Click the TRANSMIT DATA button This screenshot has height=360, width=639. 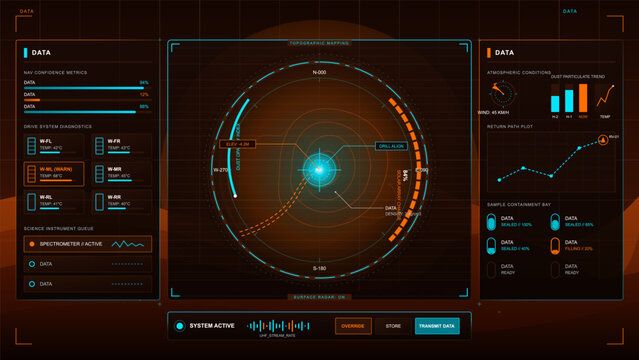point(437,326)
